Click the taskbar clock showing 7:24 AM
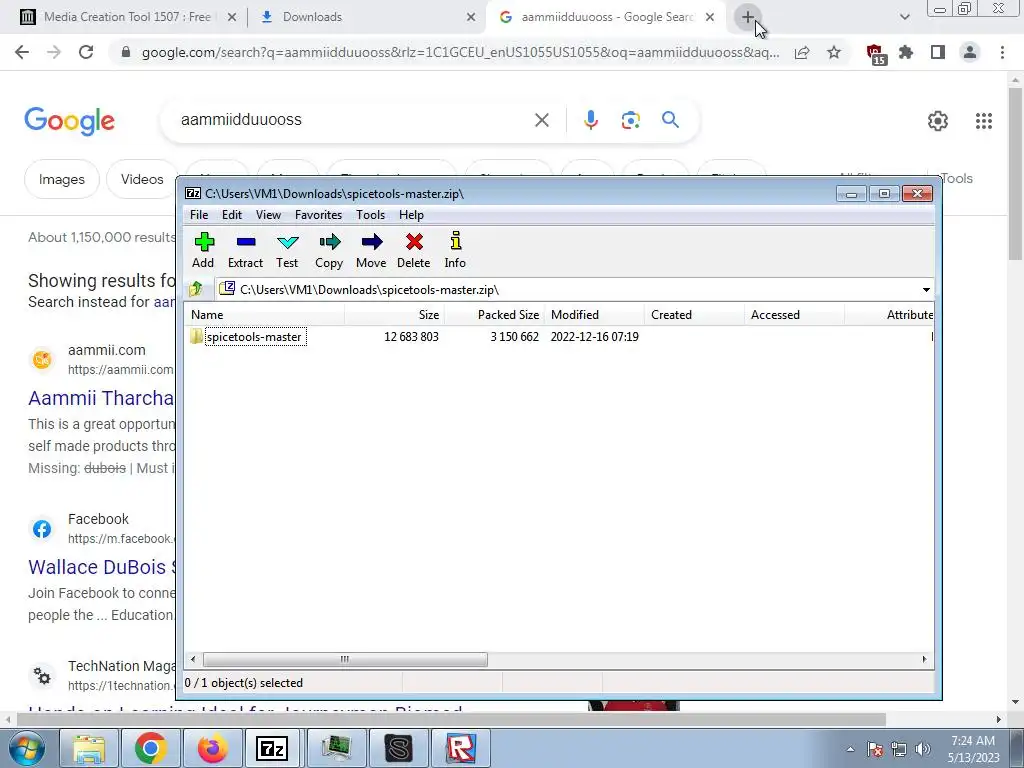This screenshot has width=1024, height=768. pyautogui.click(x=973, y=749)
